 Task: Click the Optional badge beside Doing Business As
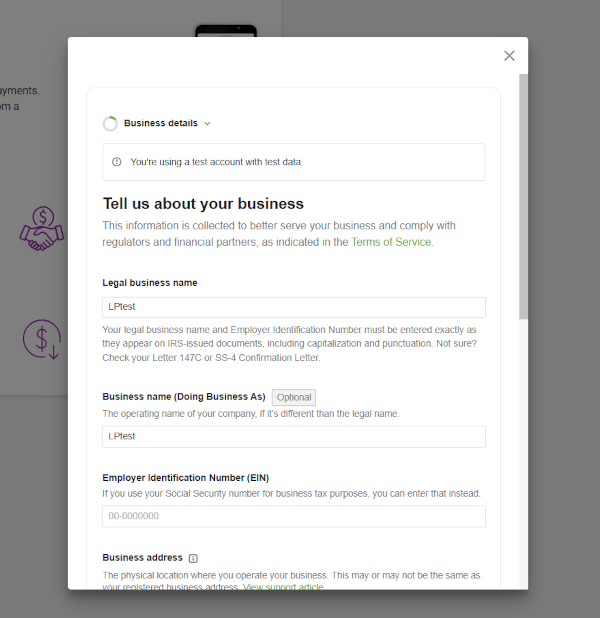tap(294, 397)
